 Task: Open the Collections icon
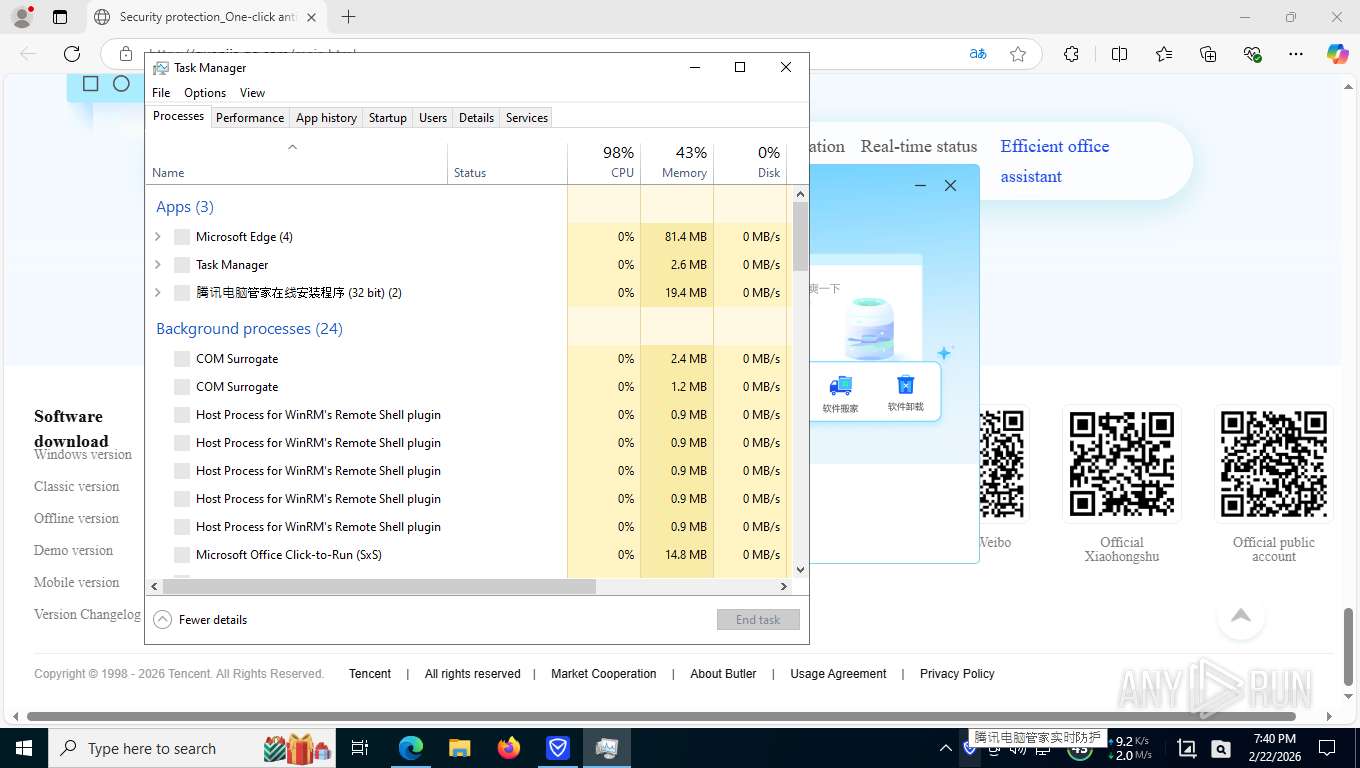[x=1208, y=54]
